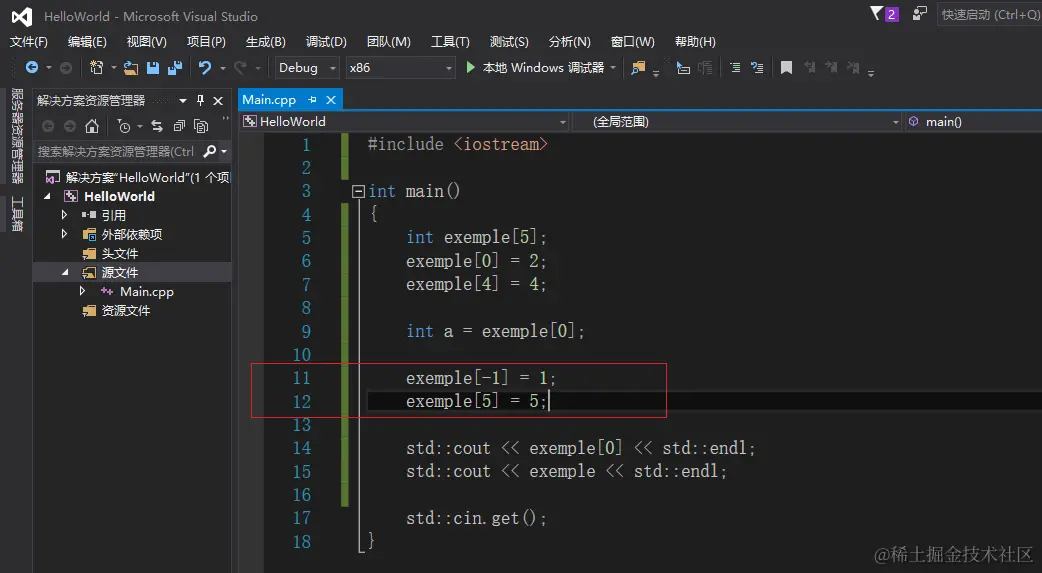Open the 服务器资源管理器 side tab
The height and width of the screenshot is (573, 1042).
pyautogui.click(x=17, y=136)
